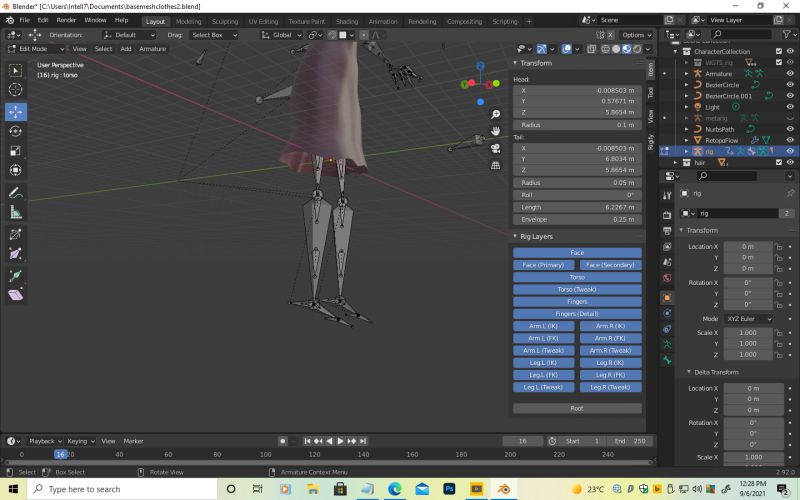Activate the Move tool

click(x=15, y=112)
